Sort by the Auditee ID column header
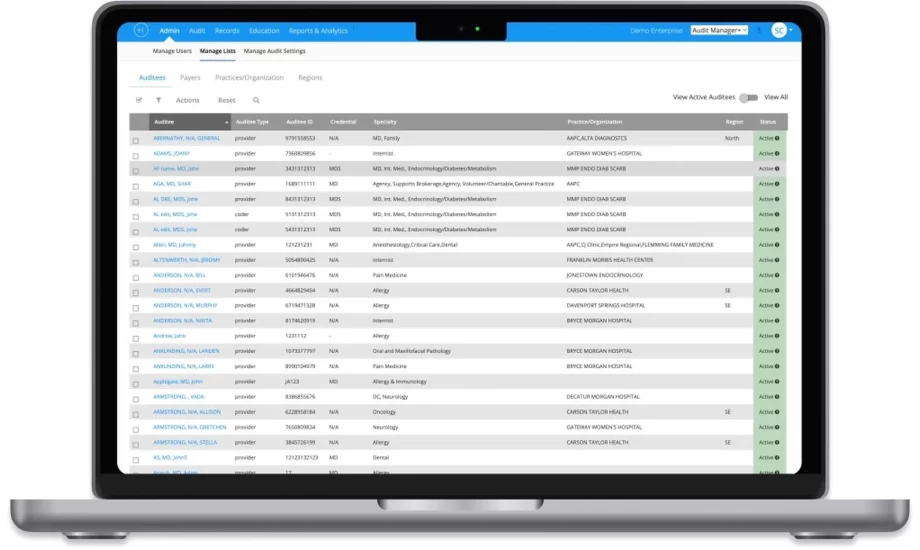 (x=299, y=122)
